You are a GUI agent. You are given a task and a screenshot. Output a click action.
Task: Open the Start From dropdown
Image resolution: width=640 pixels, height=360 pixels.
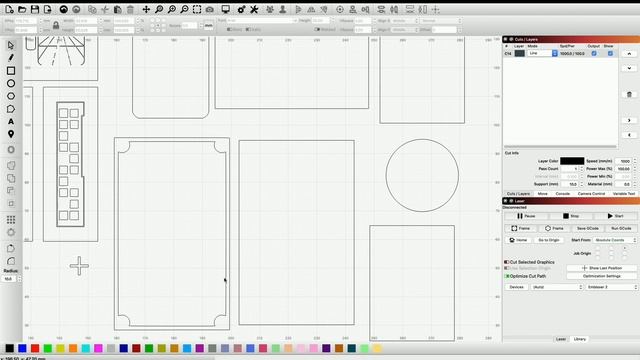click(x=615, y=240)
